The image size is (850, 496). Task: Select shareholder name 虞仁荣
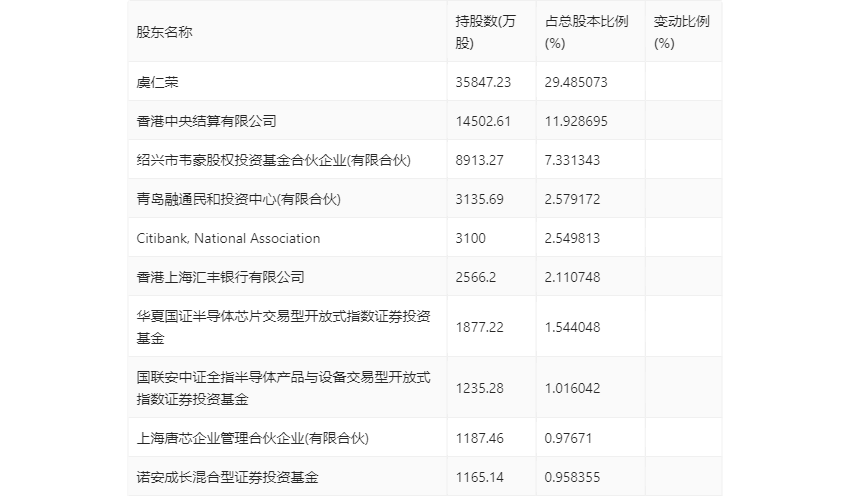click(x=157, y=82)
